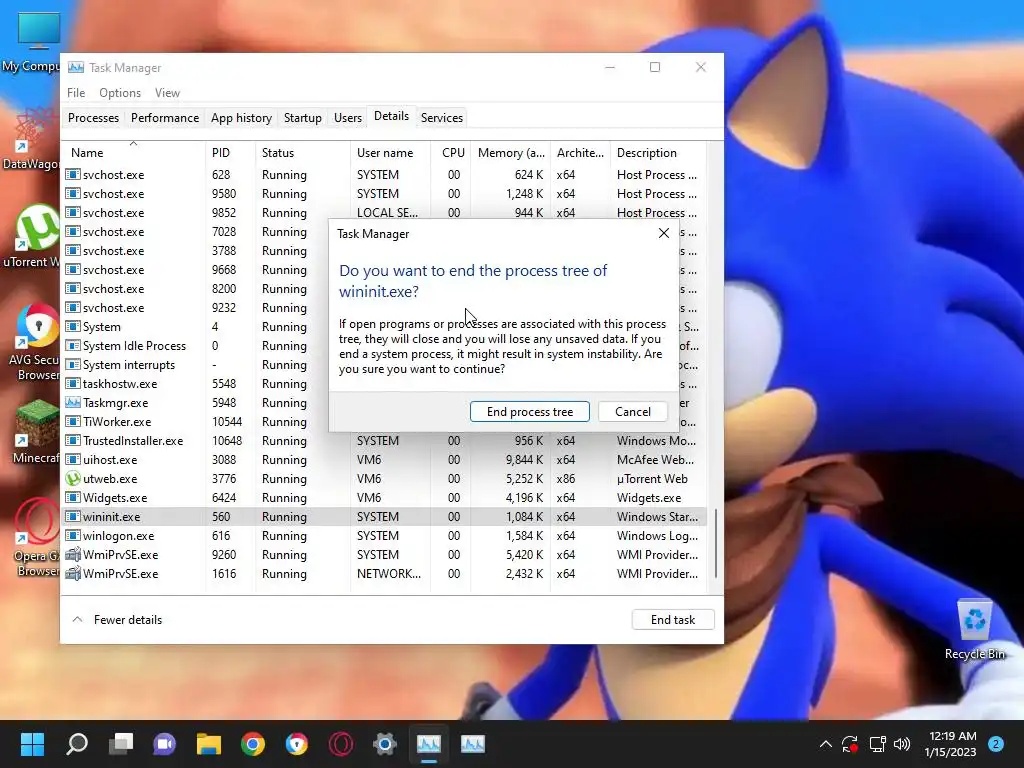Select the TrustedInstaller.exe process icon

click(x=72, y=440)
